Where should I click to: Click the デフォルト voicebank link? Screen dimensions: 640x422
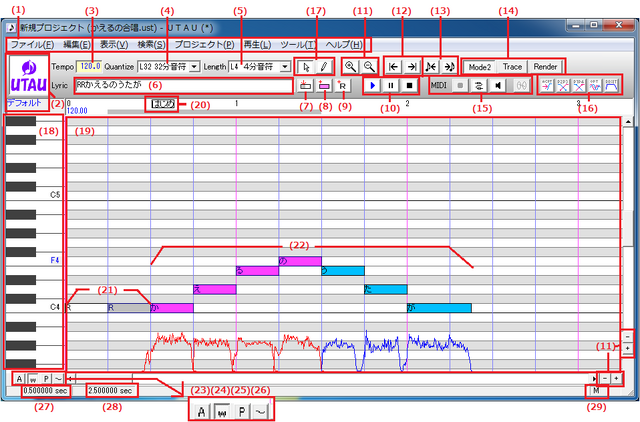[x=24, y=103]
